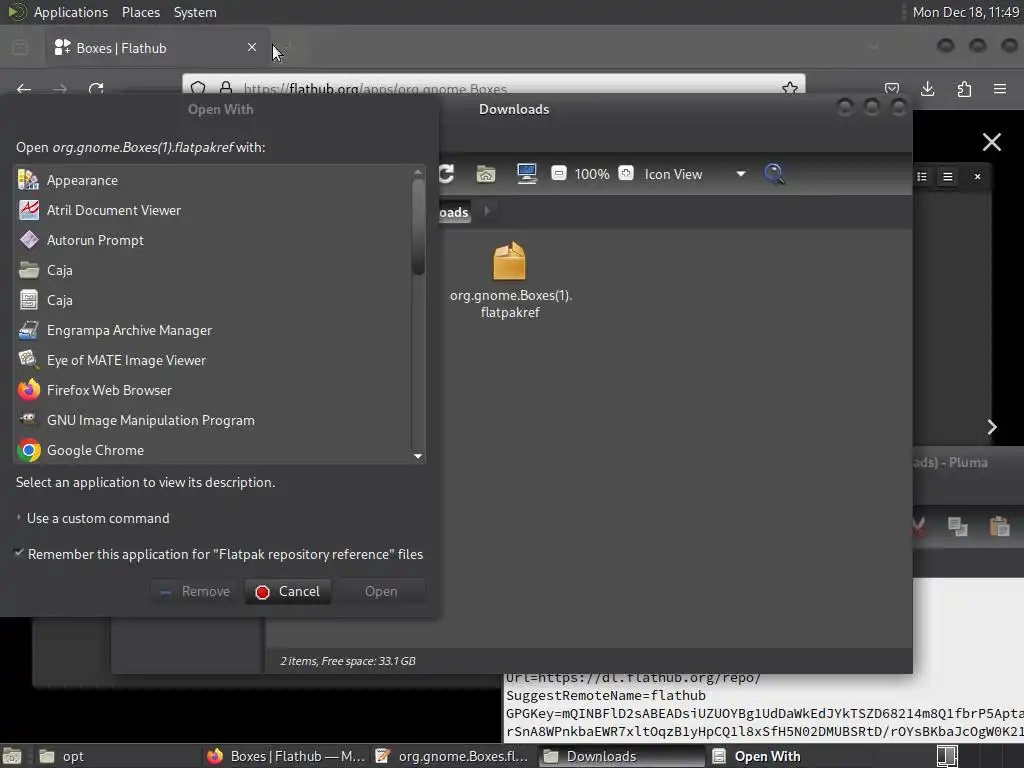
Task: Switch to org.gnome.Boxes.fl... Pluma taskbar item
Action: pos(453,756)
